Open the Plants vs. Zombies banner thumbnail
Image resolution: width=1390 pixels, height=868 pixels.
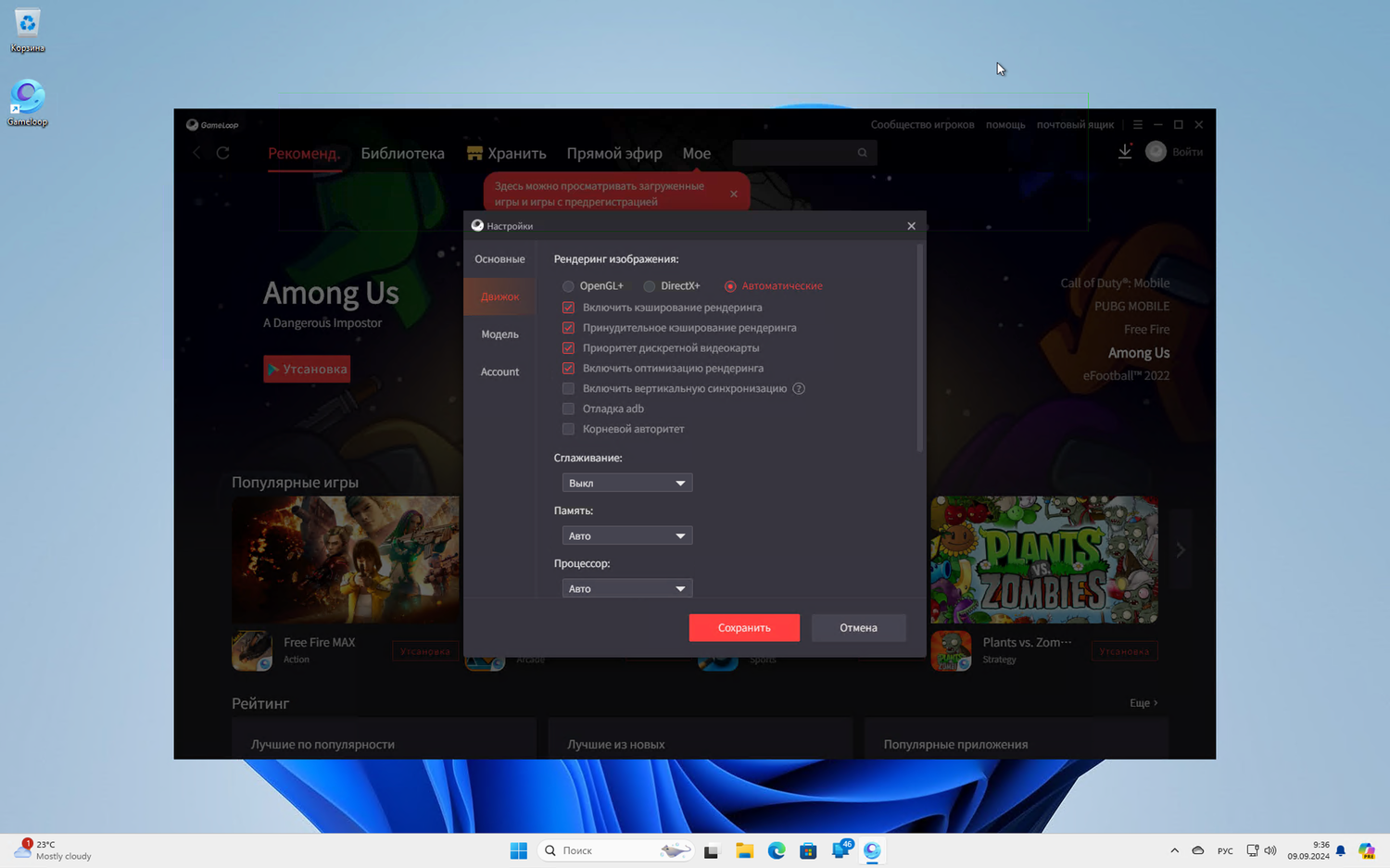click(x=1044, y=560)
